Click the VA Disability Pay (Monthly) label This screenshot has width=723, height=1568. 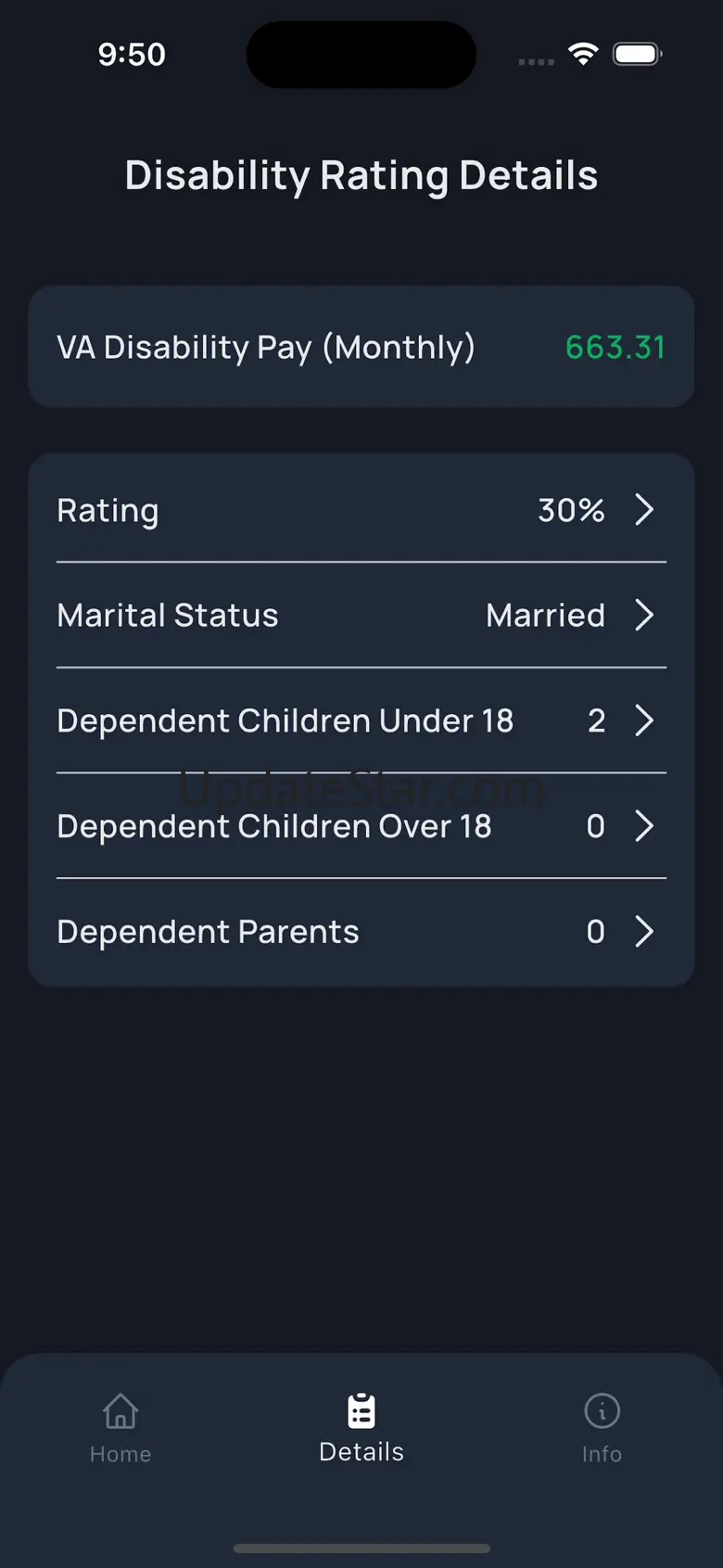(x=266, y=348)
